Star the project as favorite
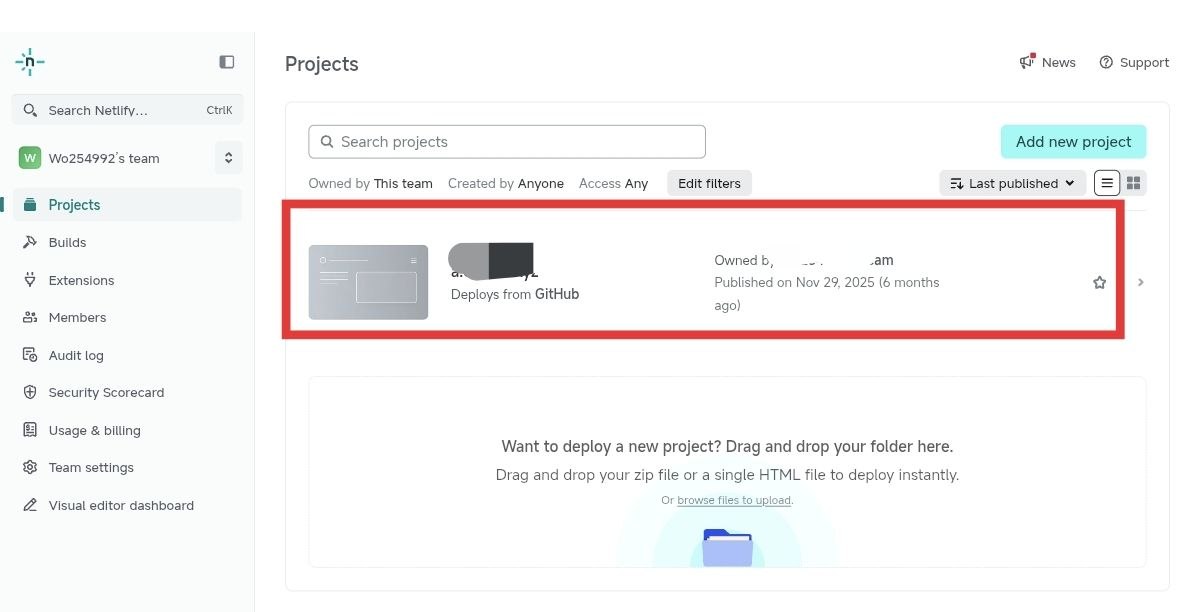 coord(1099,283)
